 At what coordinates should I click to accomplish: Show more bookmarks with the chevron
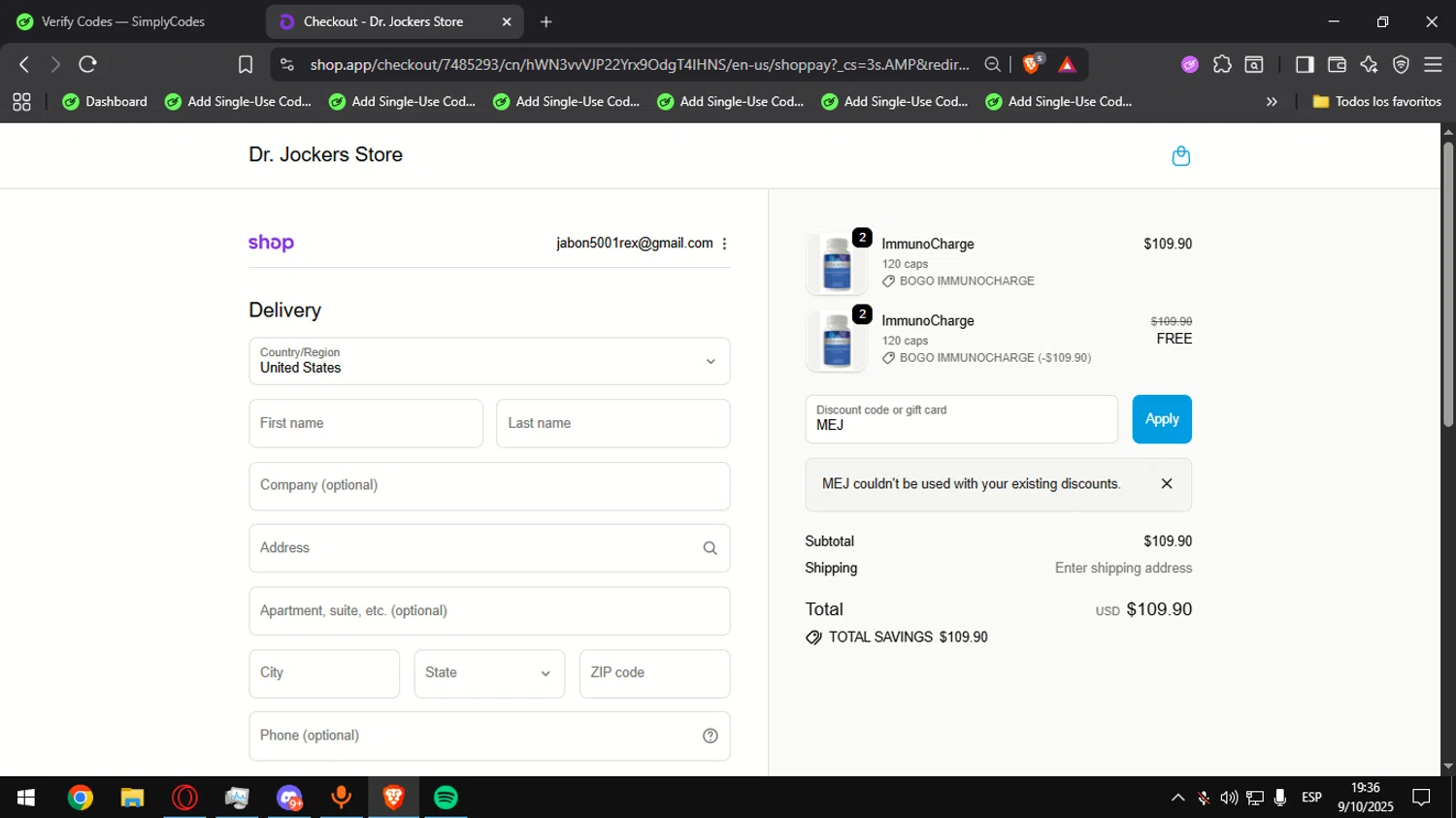tap(1272, 102)
